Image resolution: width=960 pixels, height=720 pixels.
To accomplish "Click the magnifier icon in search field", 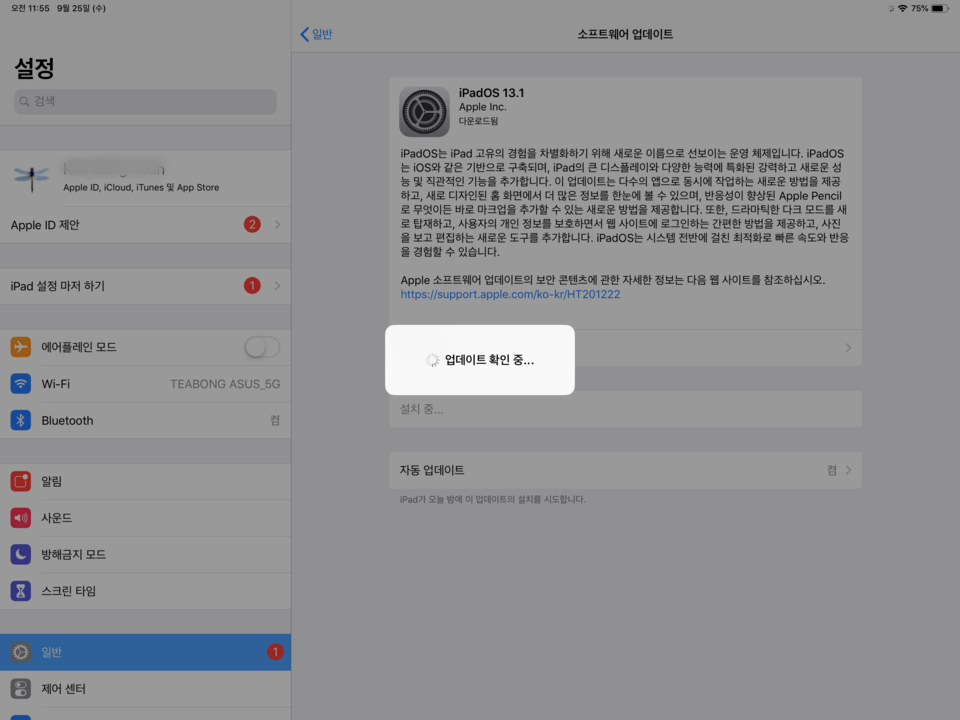I will point(24,102).
